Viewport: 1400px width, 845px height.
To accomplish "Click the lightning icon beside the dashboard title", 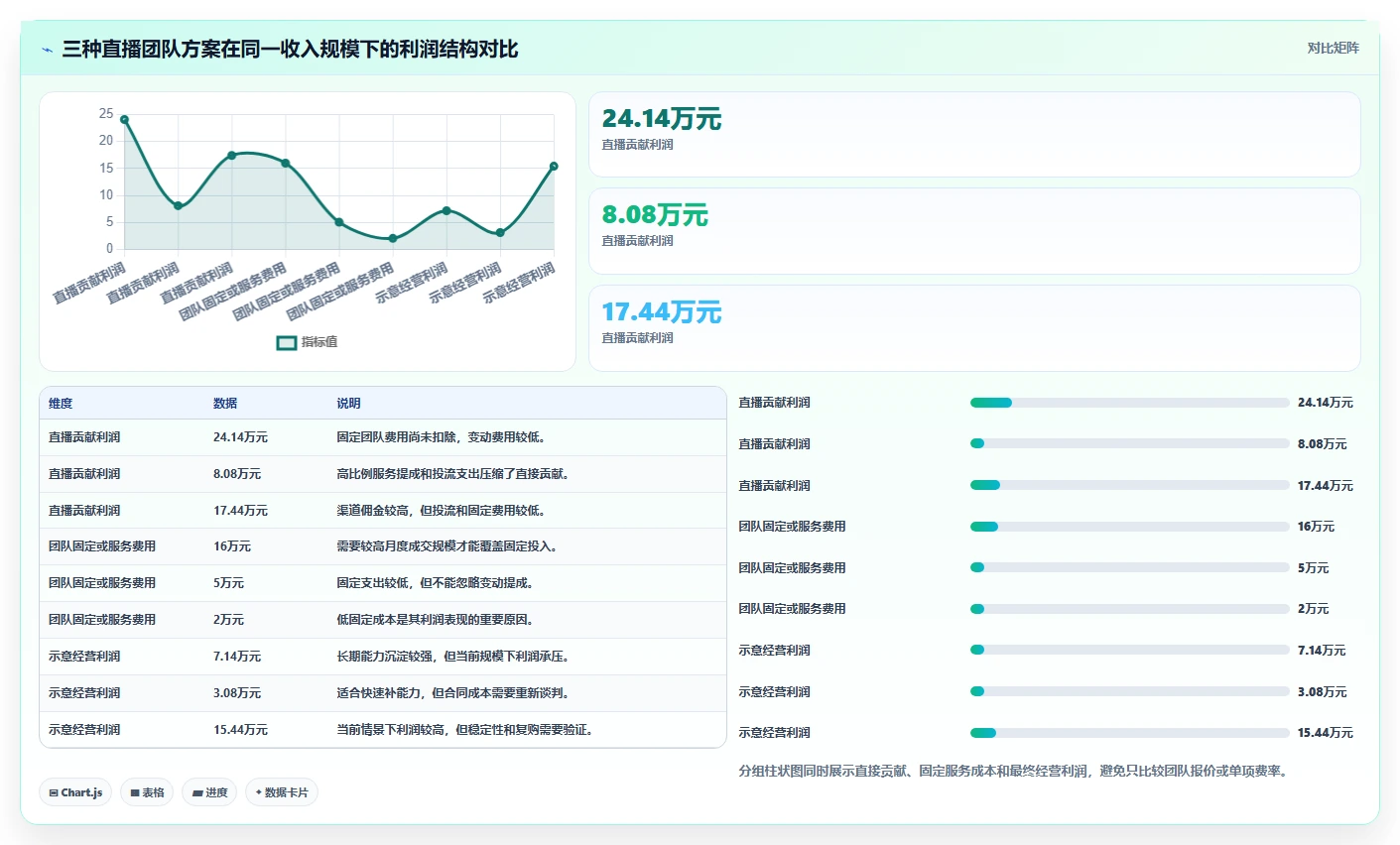I will [x=48, y=50].
